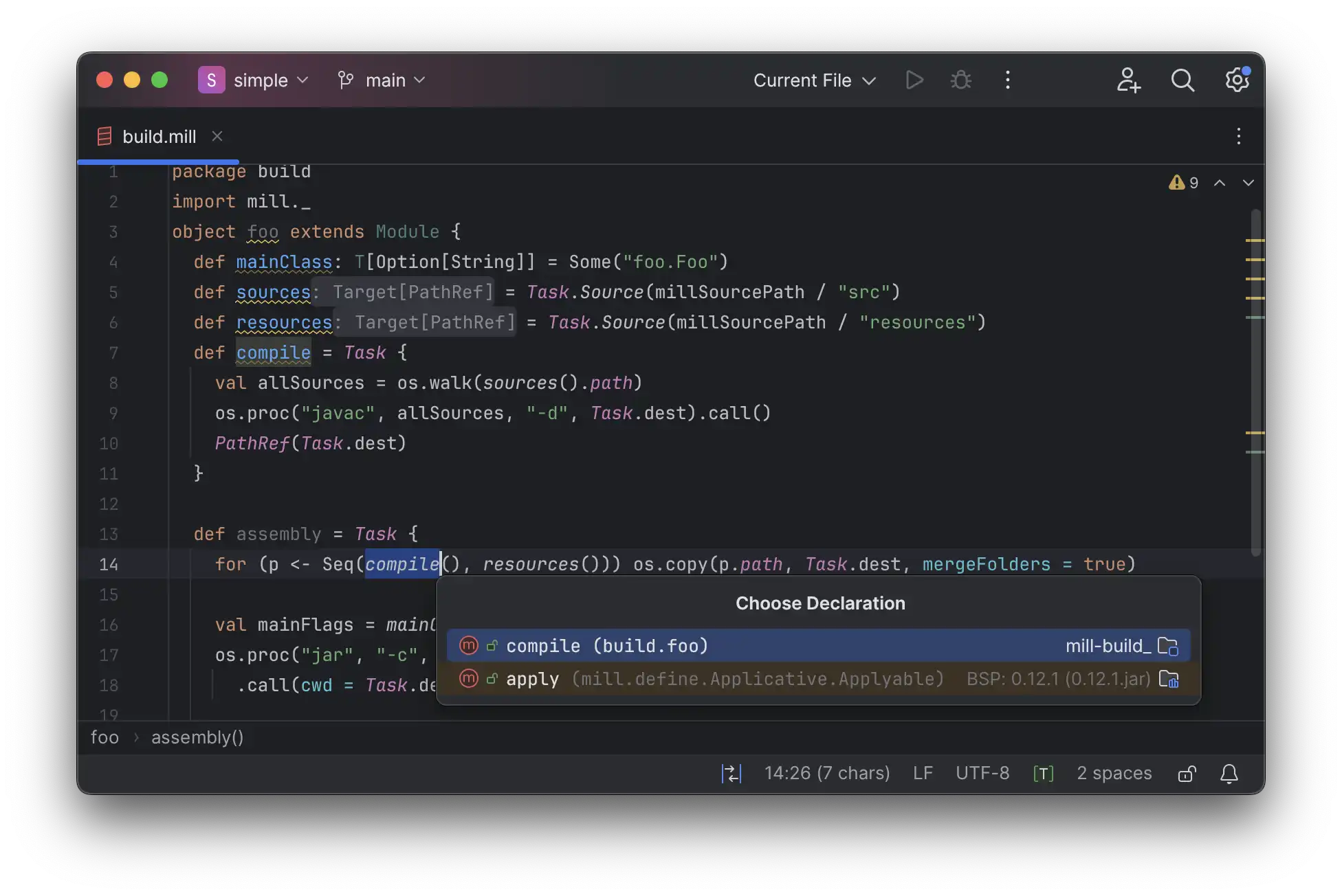The width and height of the screenshot is (1342, 896).
Task: Go to previous highlighted problem arrow
Action: (x=1220, y=183)
